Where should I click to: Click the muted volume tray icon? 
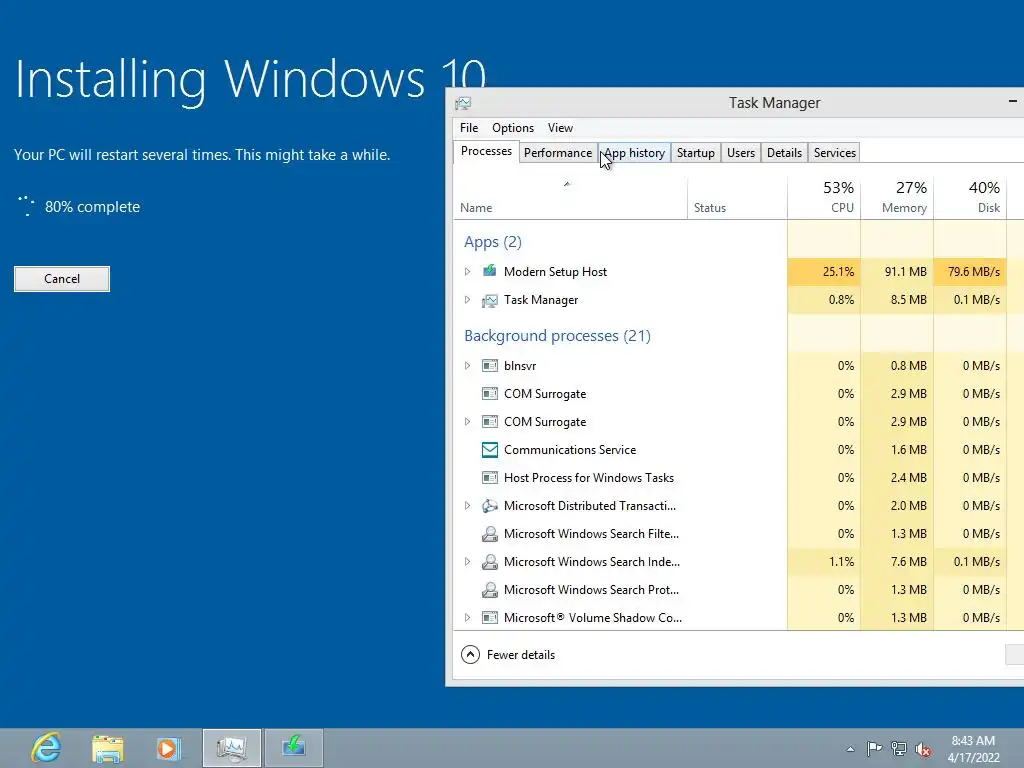pyautogui.click(x=923, y=750)
